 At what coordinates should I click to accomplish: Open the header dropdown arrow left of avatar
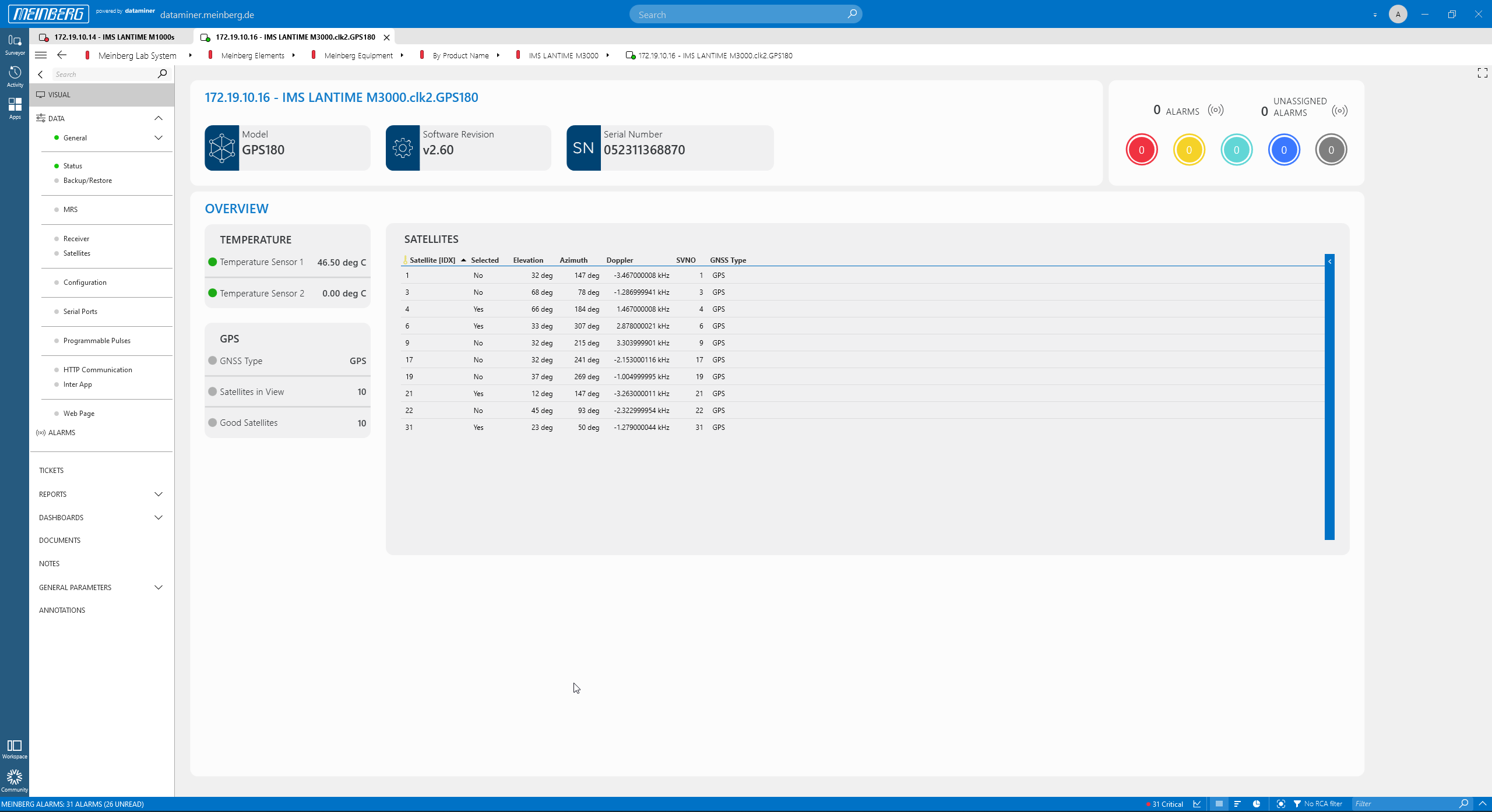tap(1375, 15)
